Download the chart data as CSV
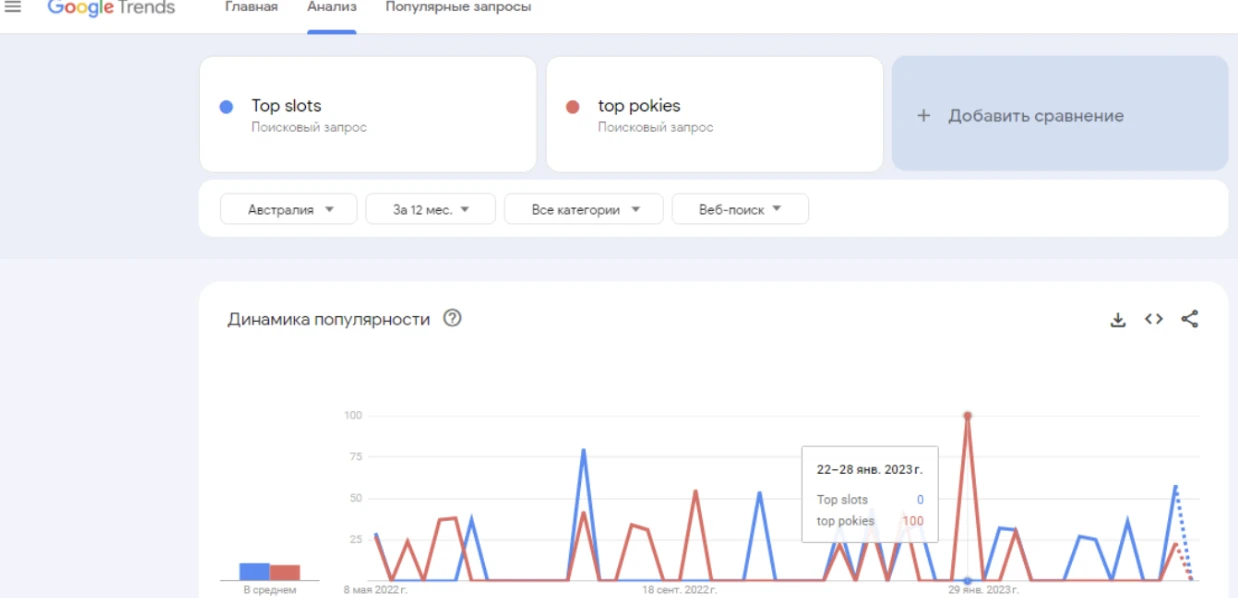Screen dimensions: 1238x598 pyautogui.click(x=1118, y=320)
